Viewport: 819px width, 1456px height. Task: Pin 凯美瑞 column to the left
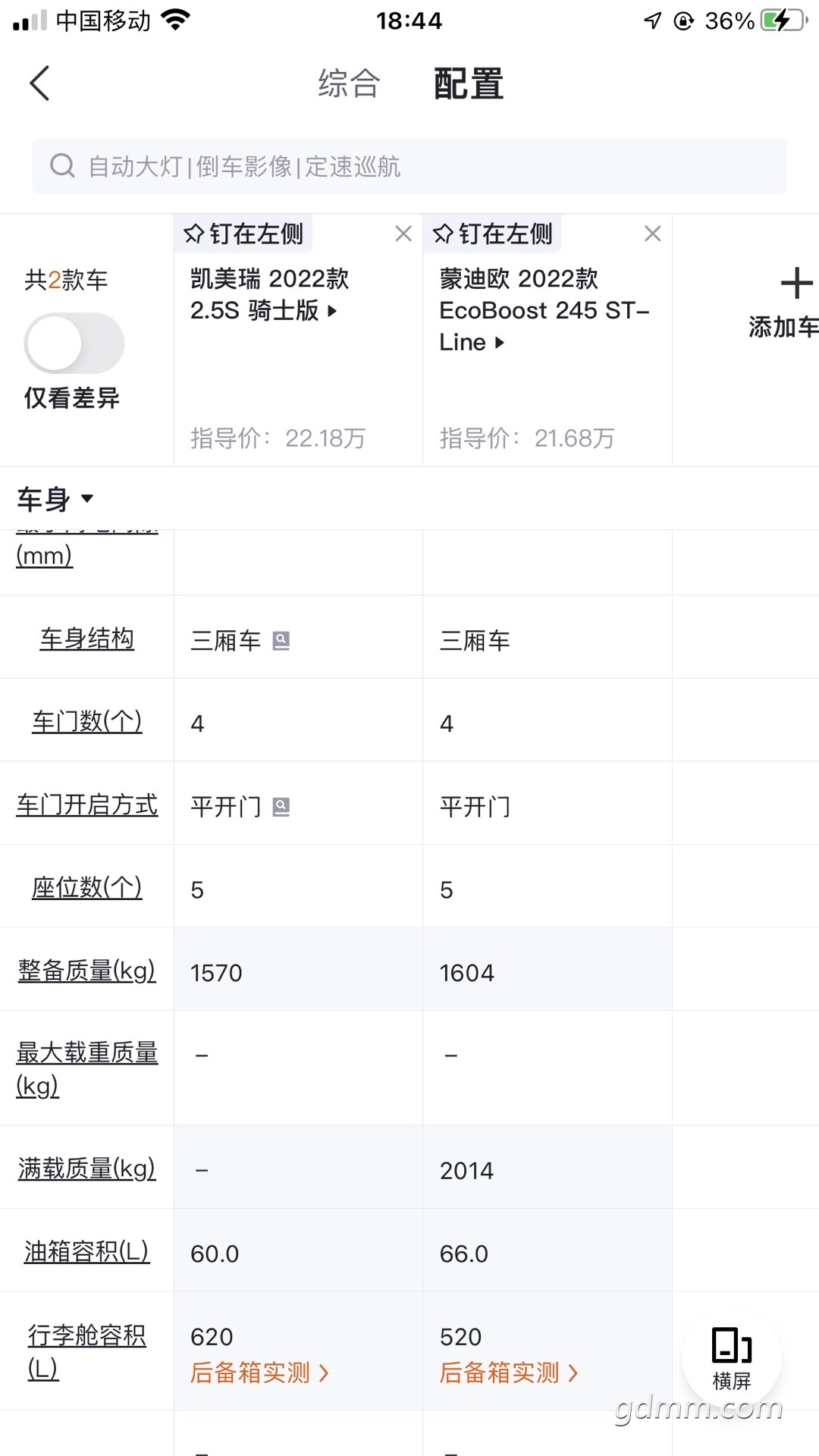[243, 234]
